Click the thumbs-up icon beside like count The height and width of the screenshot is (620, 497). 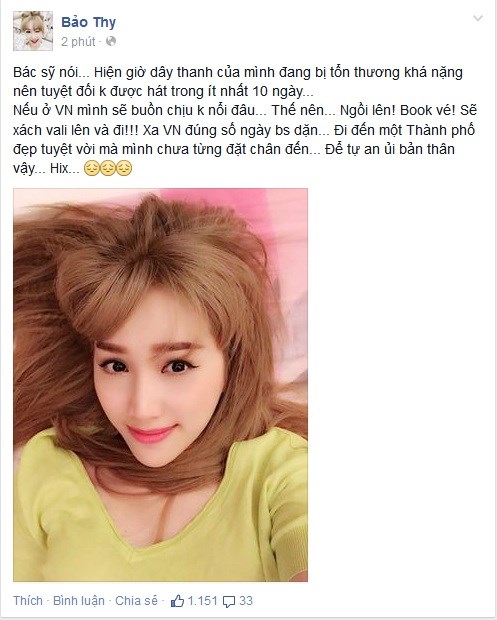pos(177,601)
